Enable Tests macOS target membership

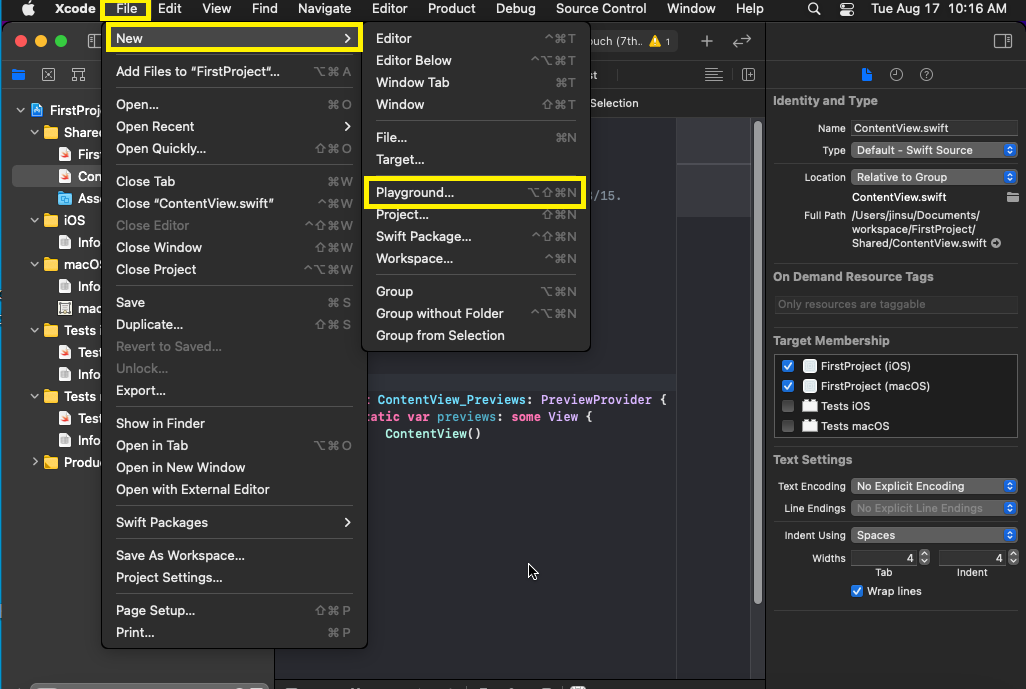click(x=788, y=426)
